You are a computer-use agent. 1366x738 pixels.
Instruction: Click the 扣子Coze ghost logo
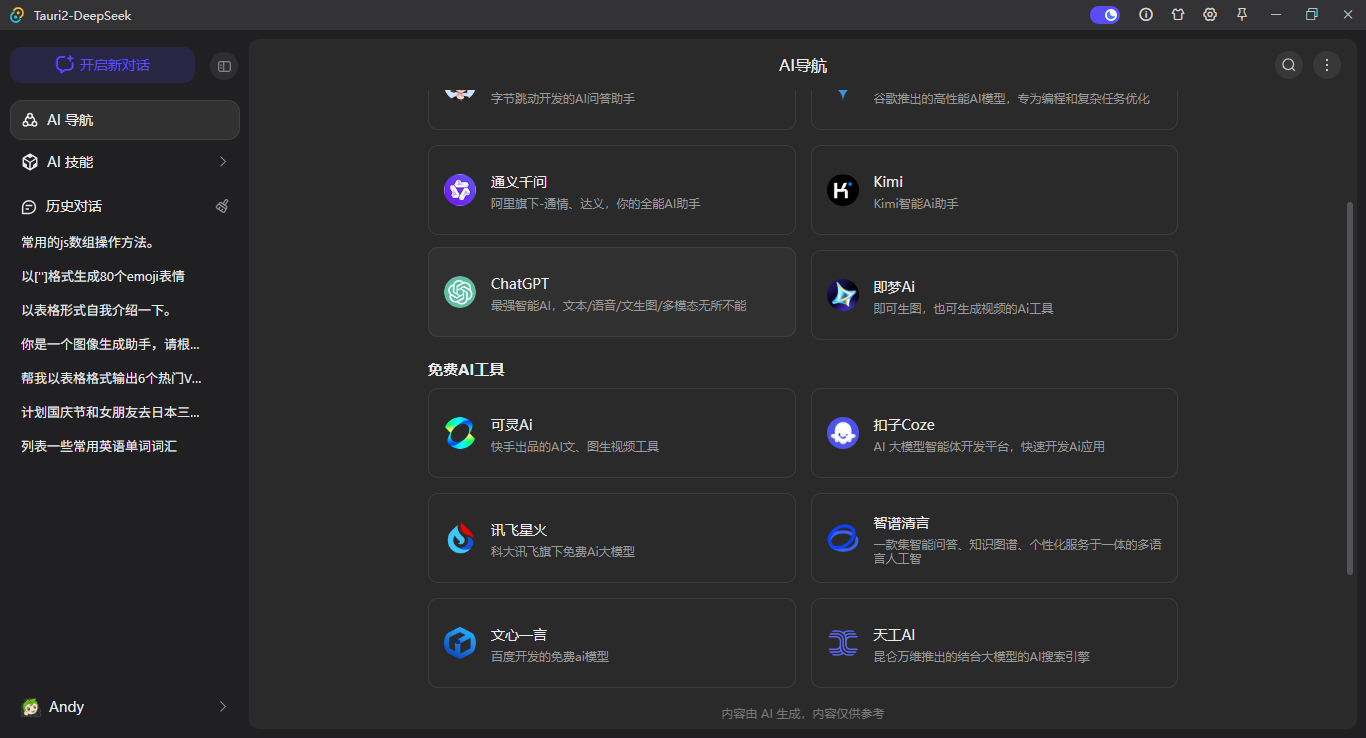(843, 433)
